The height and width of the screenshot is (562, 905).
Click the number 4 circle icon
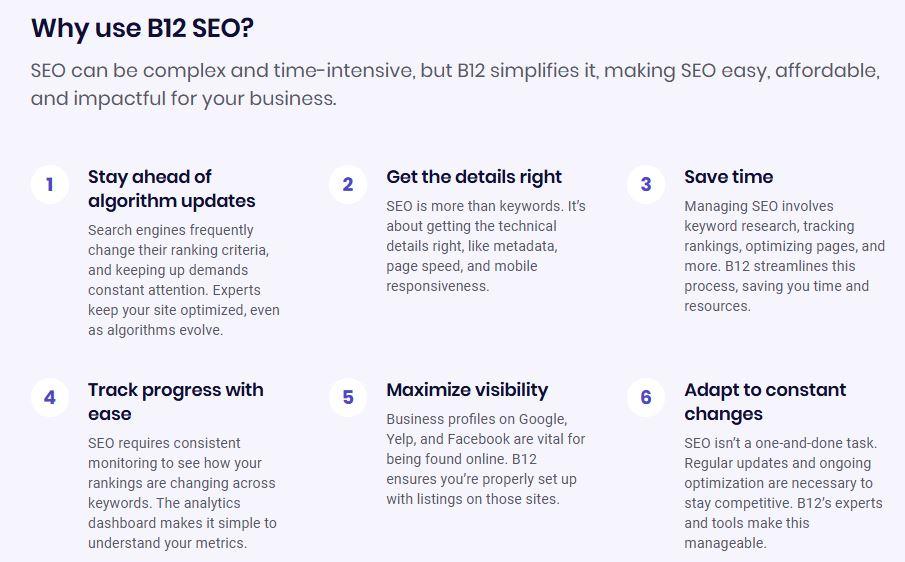coord(49,398)
